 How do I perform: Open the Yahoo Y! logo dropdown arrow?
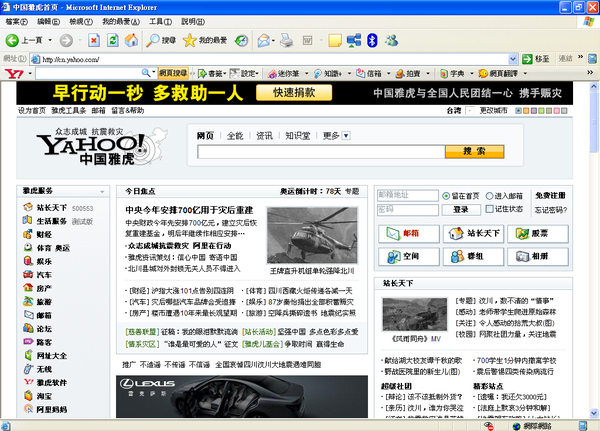[x=29, y=73]
